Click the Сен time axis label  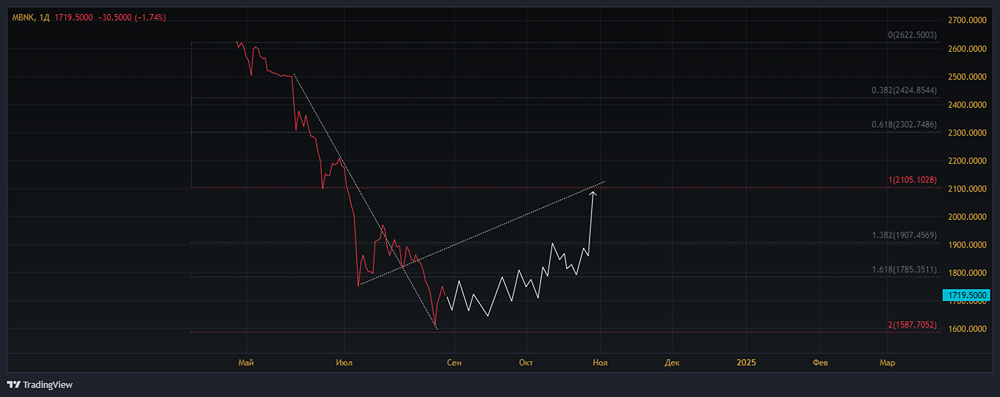[x=454, y=363]
